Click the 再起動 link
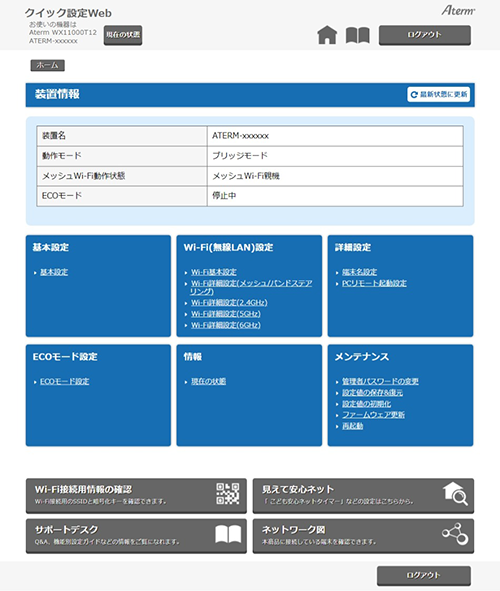This screenshot has width=500, height=591. point(352,426)
